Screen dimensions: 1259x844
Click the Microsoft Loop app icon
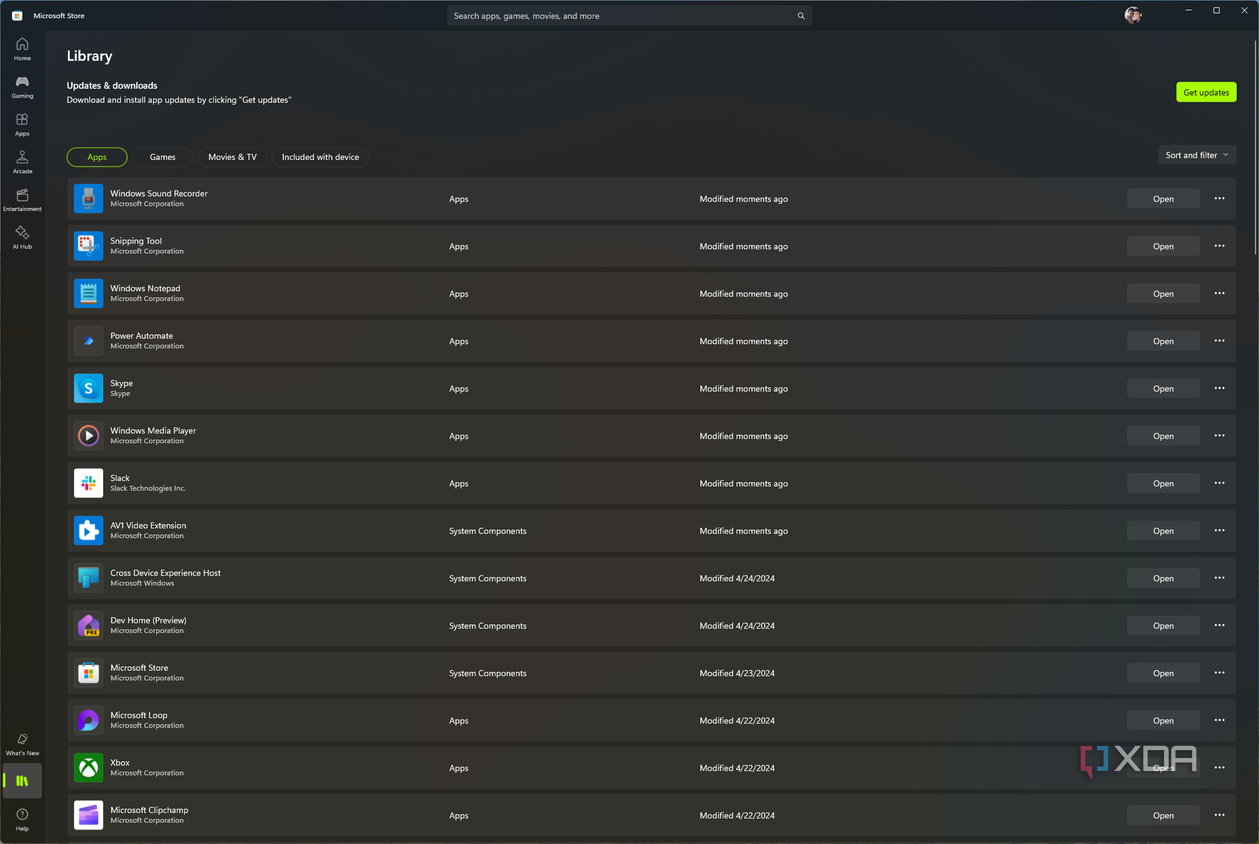click(x=88, y=720)
